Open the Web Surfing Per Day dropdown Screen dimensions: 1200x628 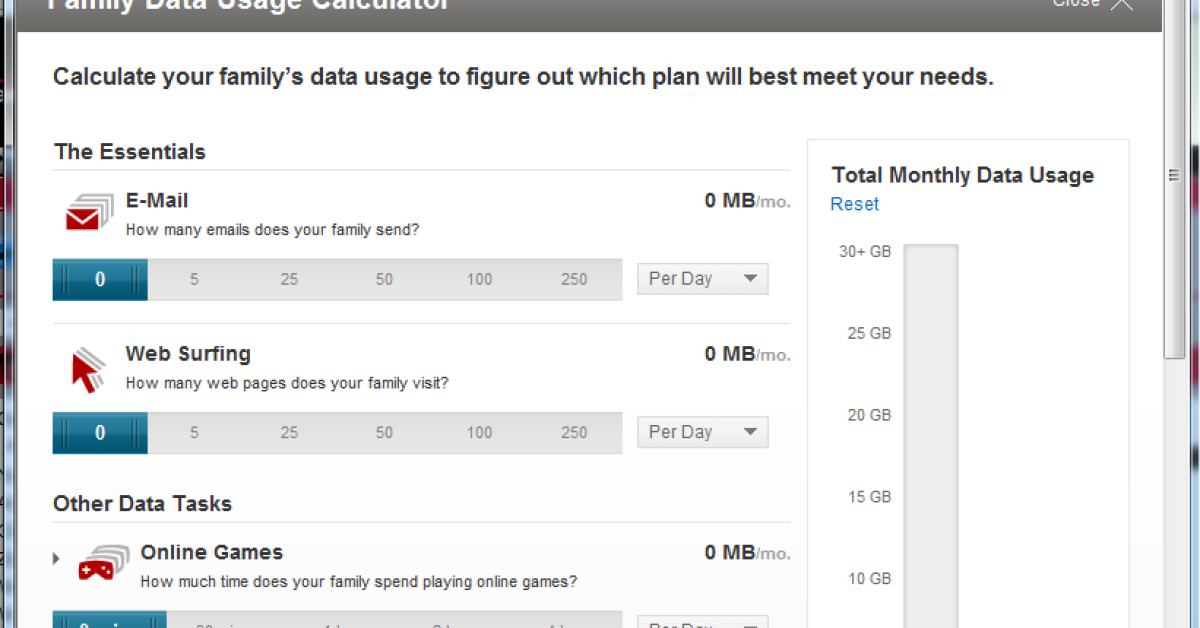tap(702, 432)
